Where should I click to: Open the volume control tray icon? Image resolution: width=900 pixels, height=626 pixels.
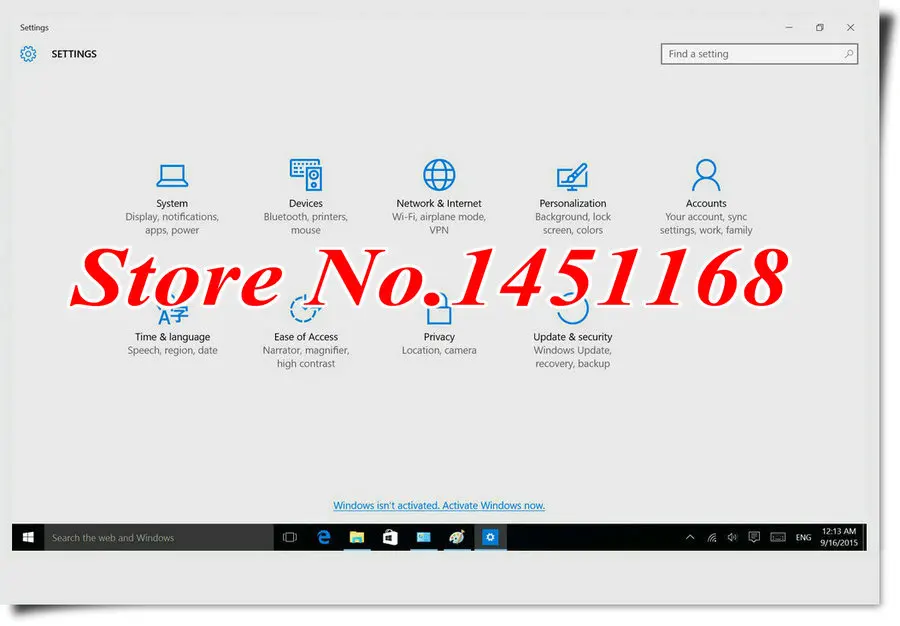coord(732,538)
